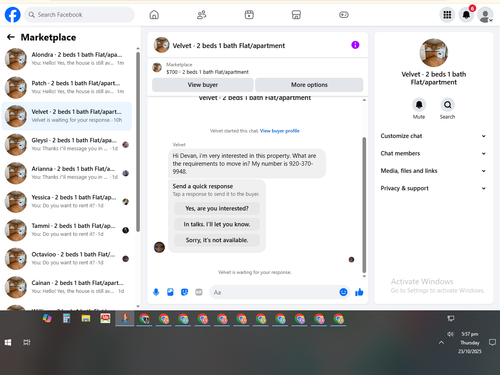Attach a photo file icon
The width and height of the screenshot is (500, 375).
tap(170, 292)
